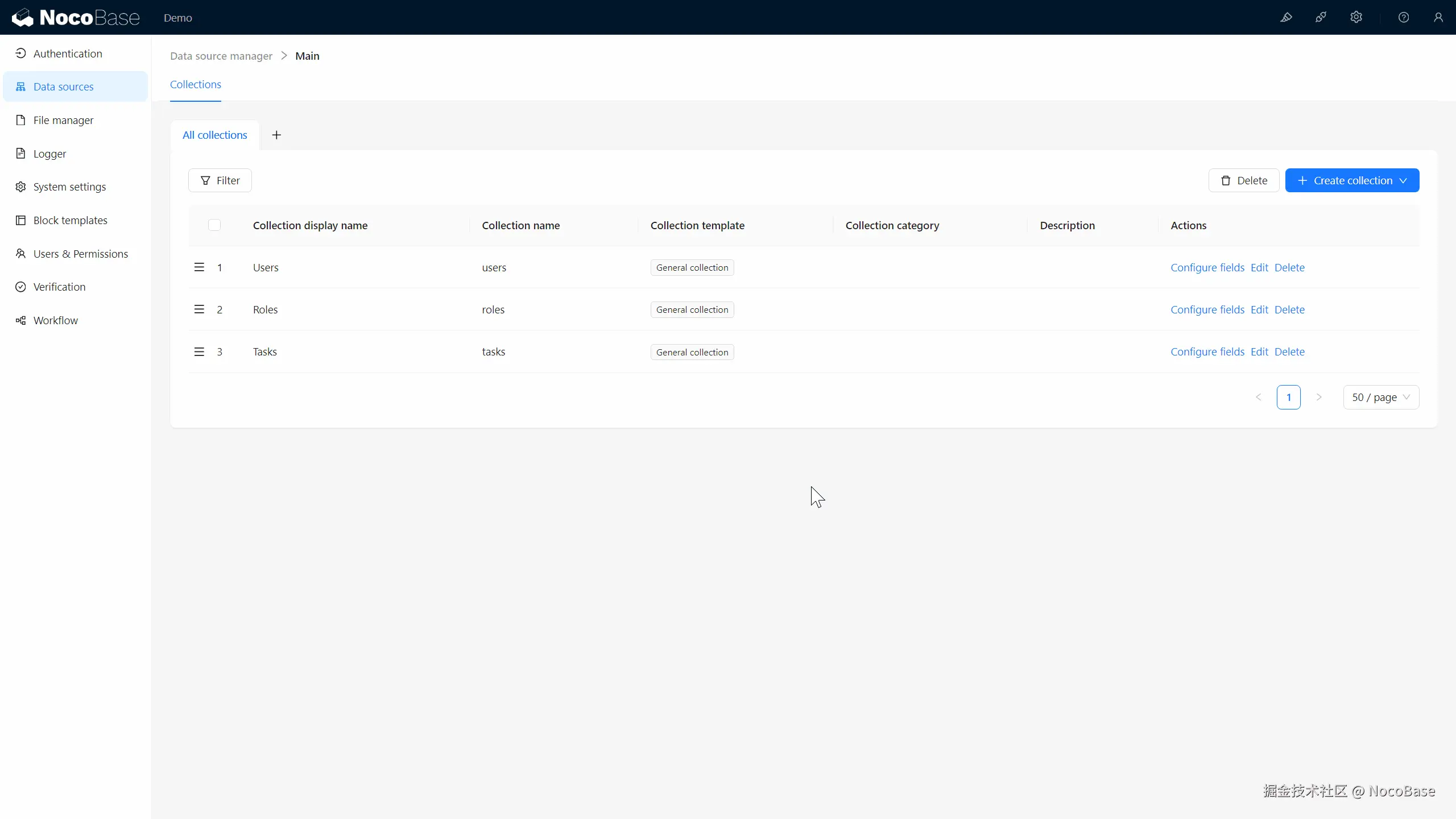Click the 'roles' collection name cell

click(493, 309)
